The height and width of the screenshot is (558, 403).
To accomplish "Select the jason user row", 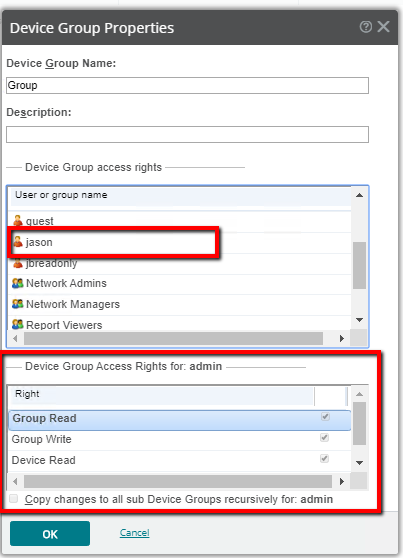I will pyautogui.click(x=180, y=242).
